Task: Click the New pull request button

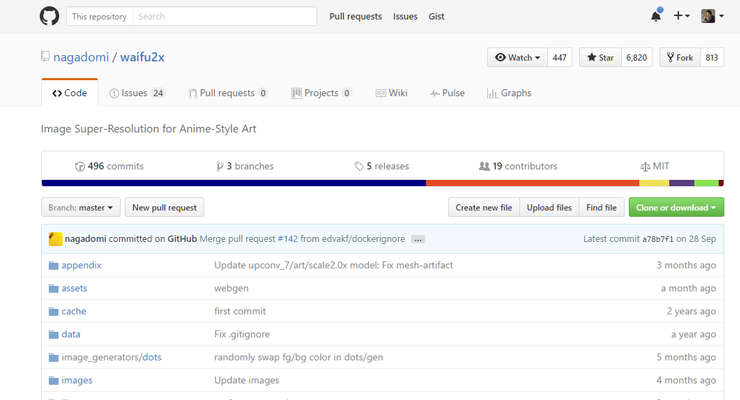Action: (164, 207)
